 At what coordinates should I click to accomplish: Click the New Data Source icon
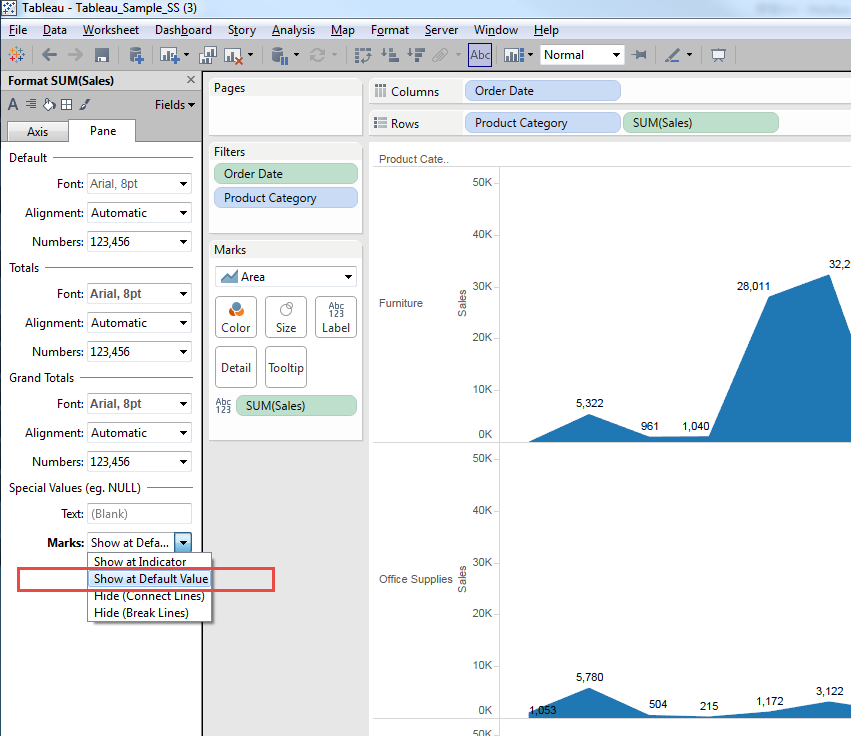click(136, 55)
